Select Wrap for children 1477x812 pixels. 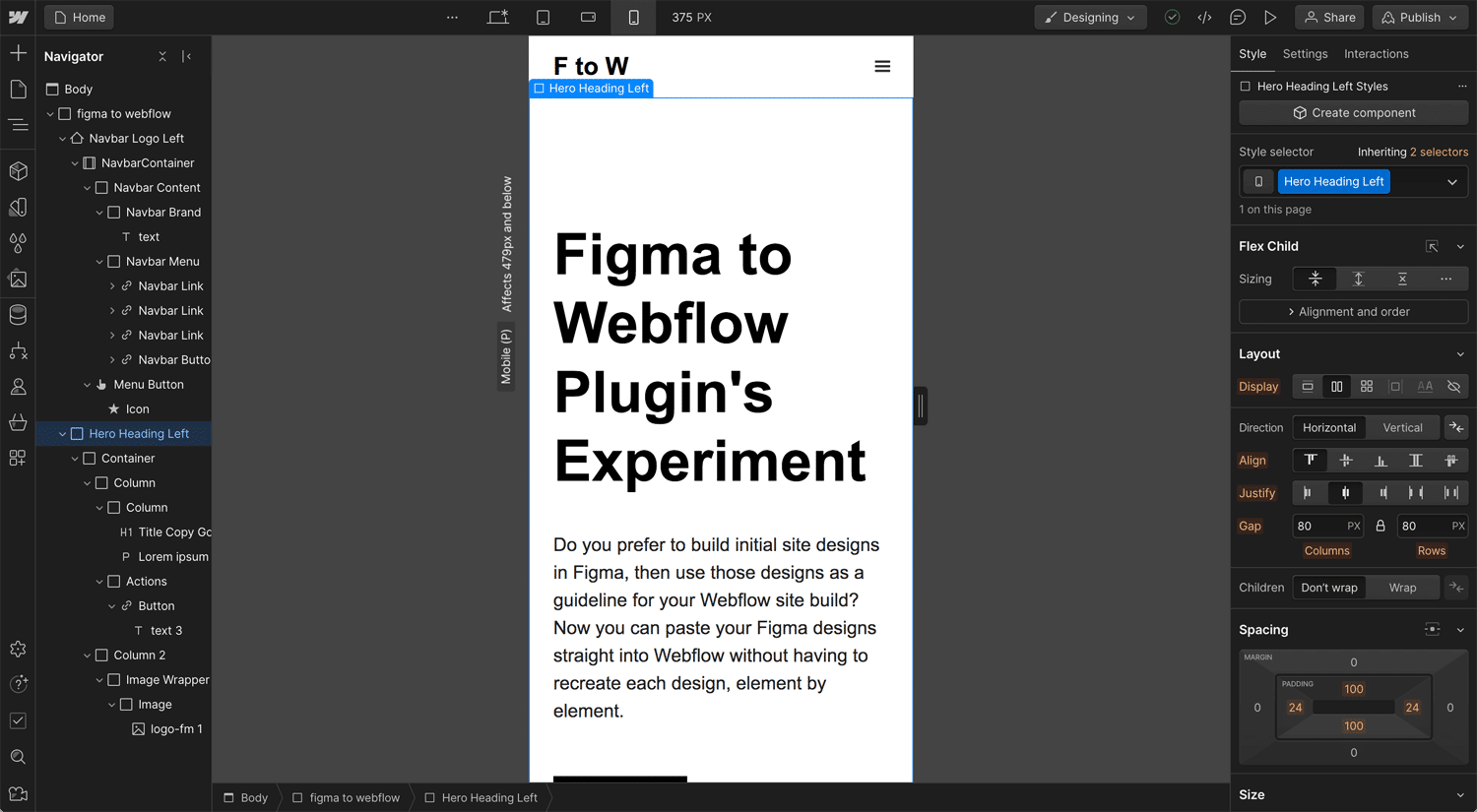pyautogui.click(x=1402, y=588)
